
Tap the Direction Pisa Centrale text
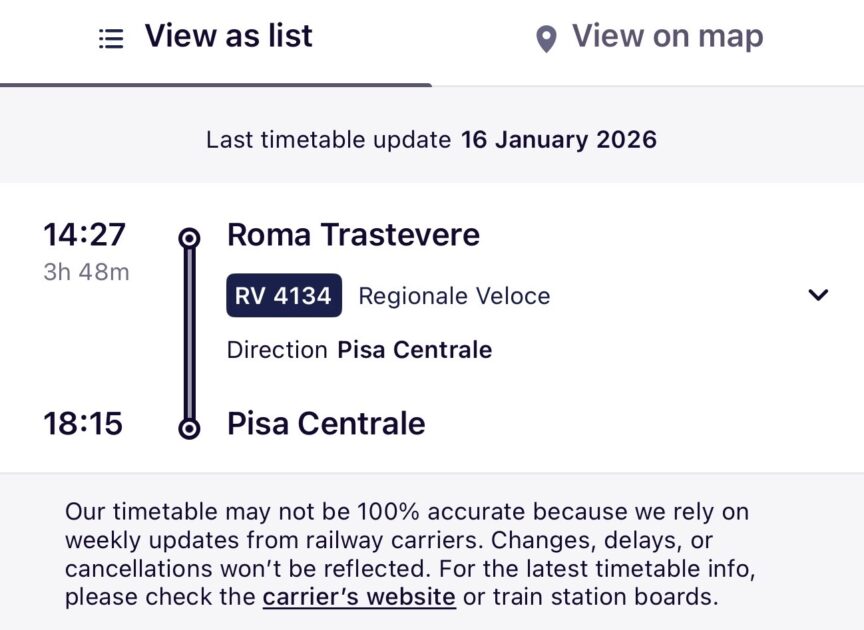[359, 350]
